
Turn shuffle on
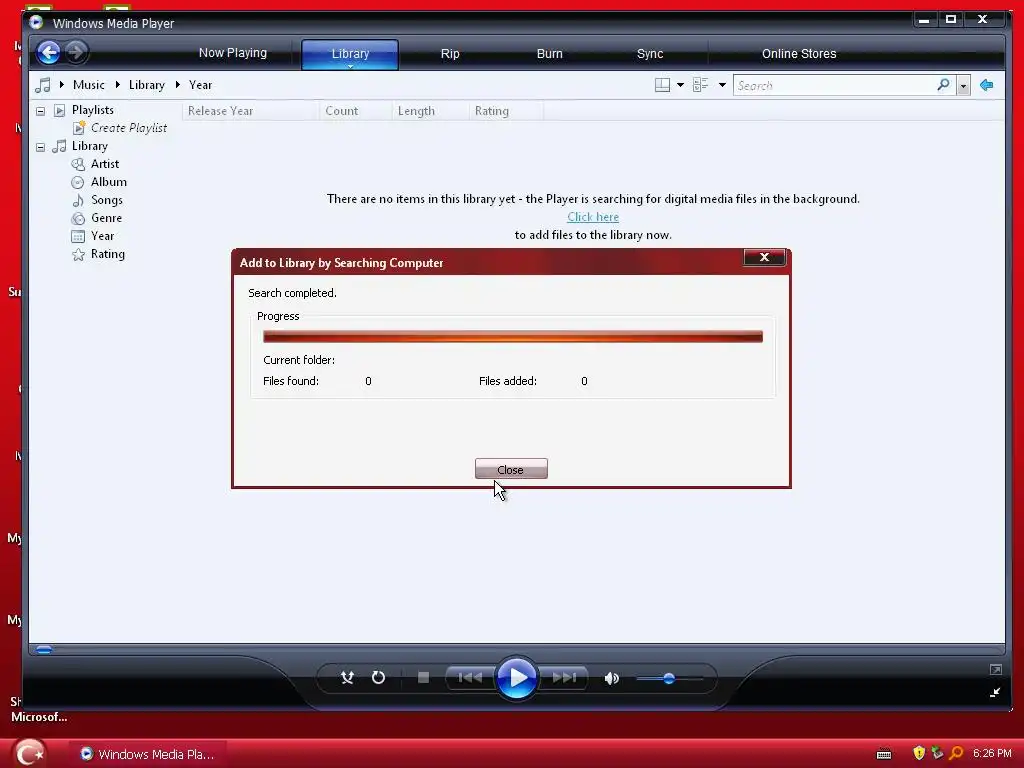(x=347, y=678)
